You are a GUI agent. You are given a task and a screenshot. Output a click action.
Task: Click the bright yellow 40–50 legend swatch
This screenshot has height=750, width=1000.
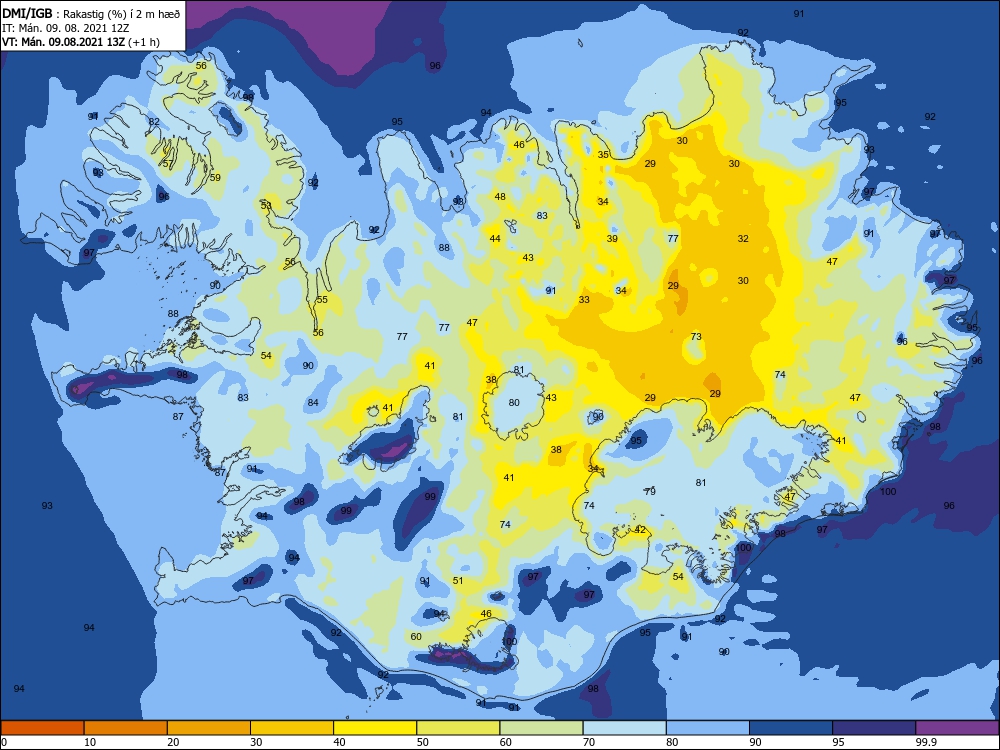[x=375, y=728]
